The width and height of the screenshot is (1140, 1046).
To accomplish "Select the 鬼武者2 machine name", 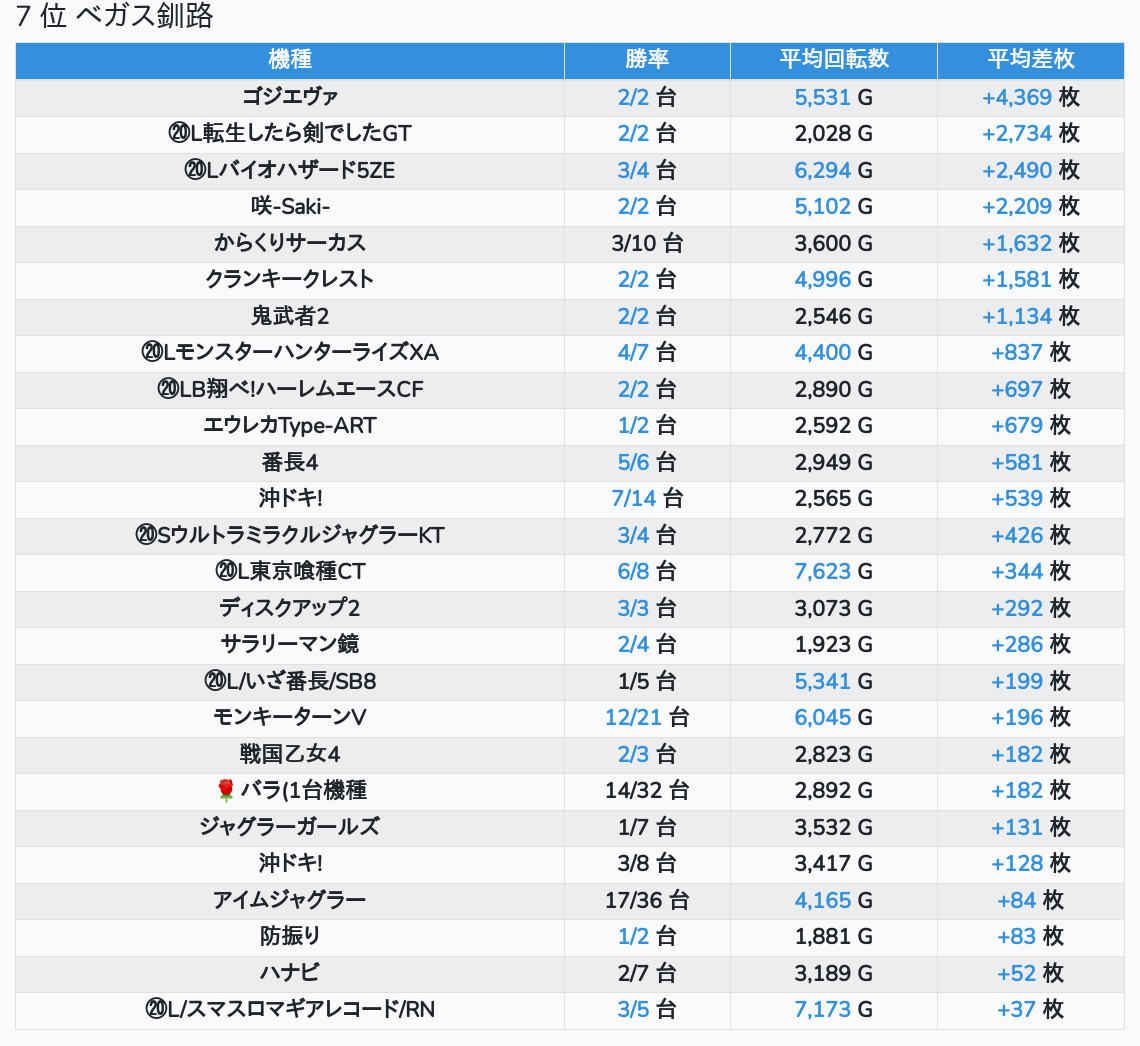I will click(x=289, y=316).
